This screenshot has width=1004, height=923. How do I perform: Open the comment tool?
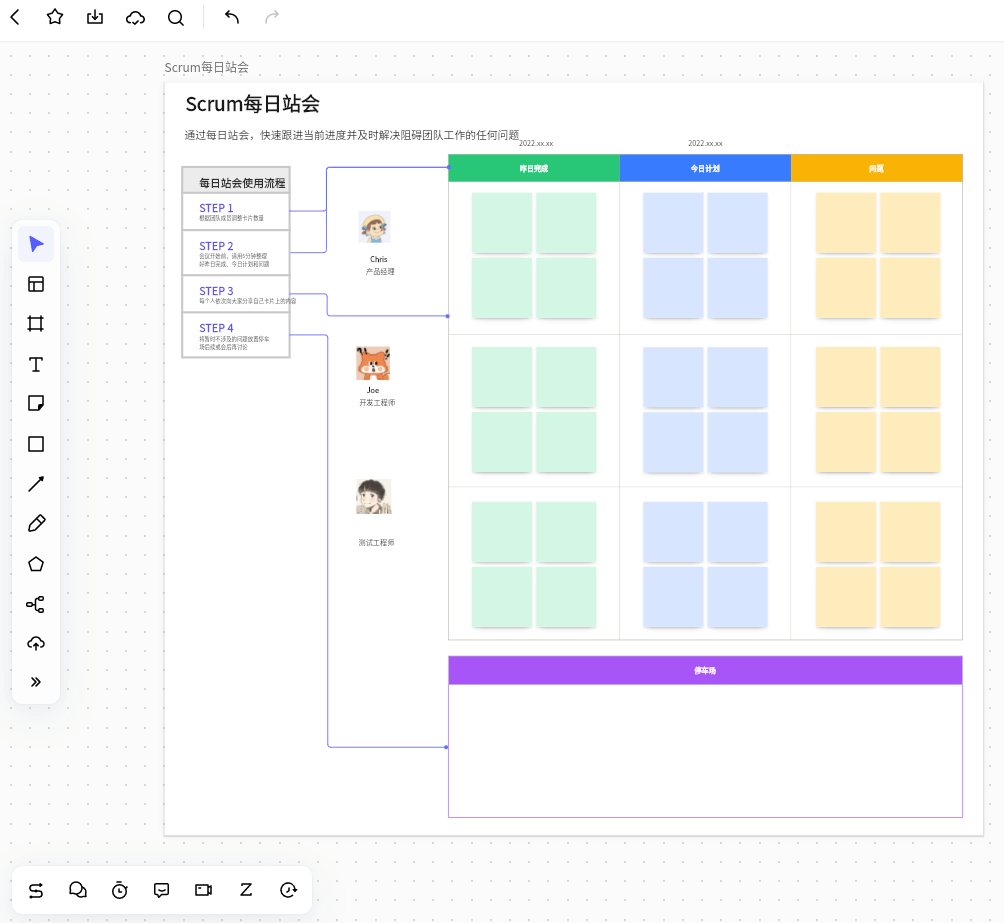(161, 890)
